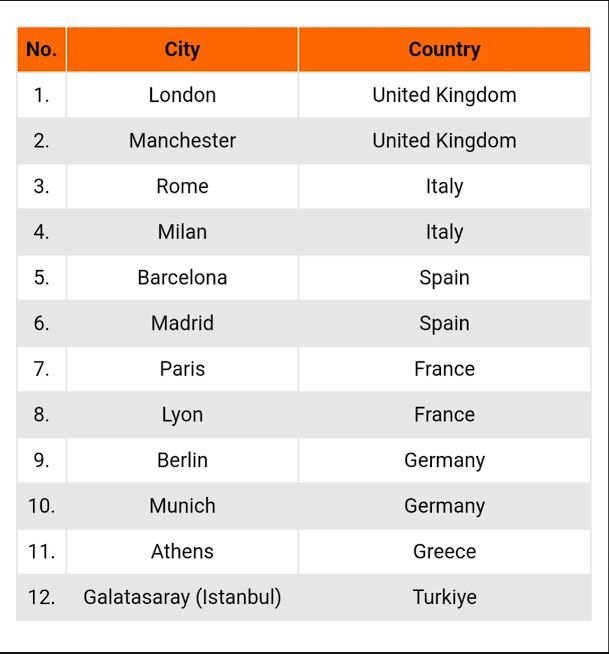
Task: Click the Country column header
Action: [444, 49]
